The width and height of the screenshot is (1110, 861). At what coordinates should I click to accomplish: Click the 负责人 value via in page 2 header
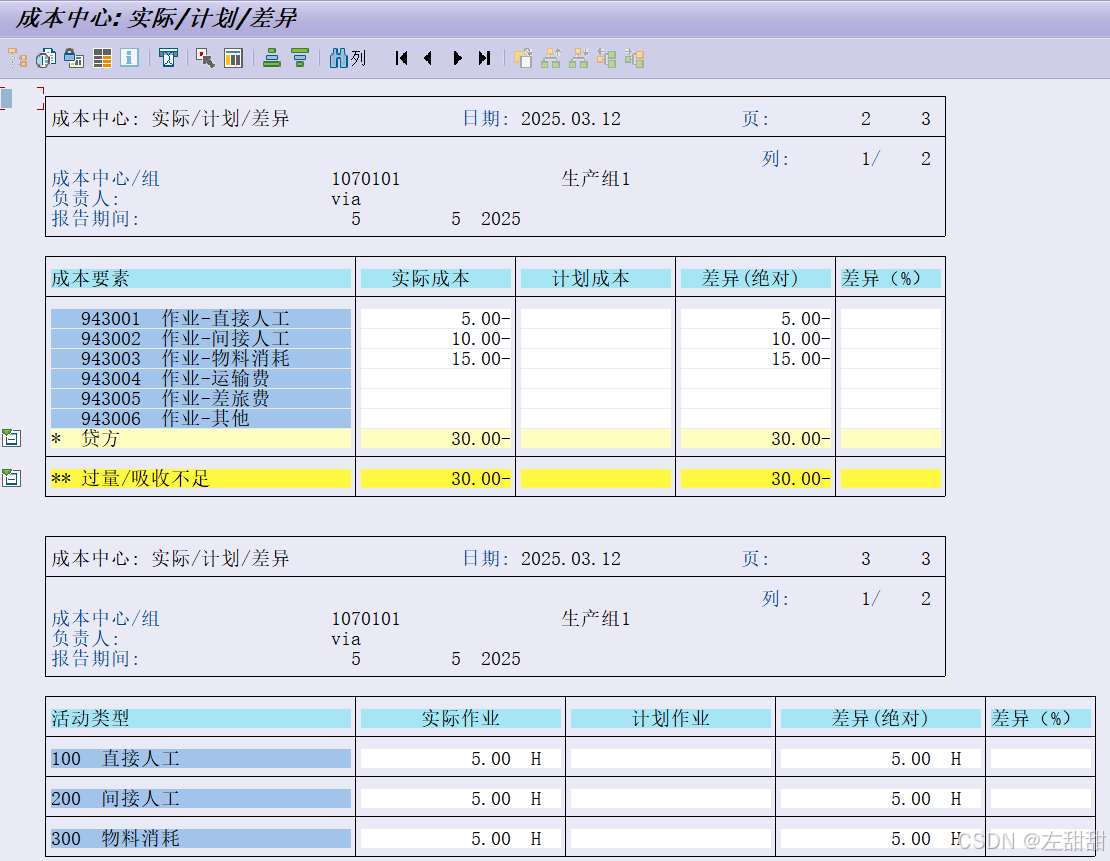click(346, 199)
